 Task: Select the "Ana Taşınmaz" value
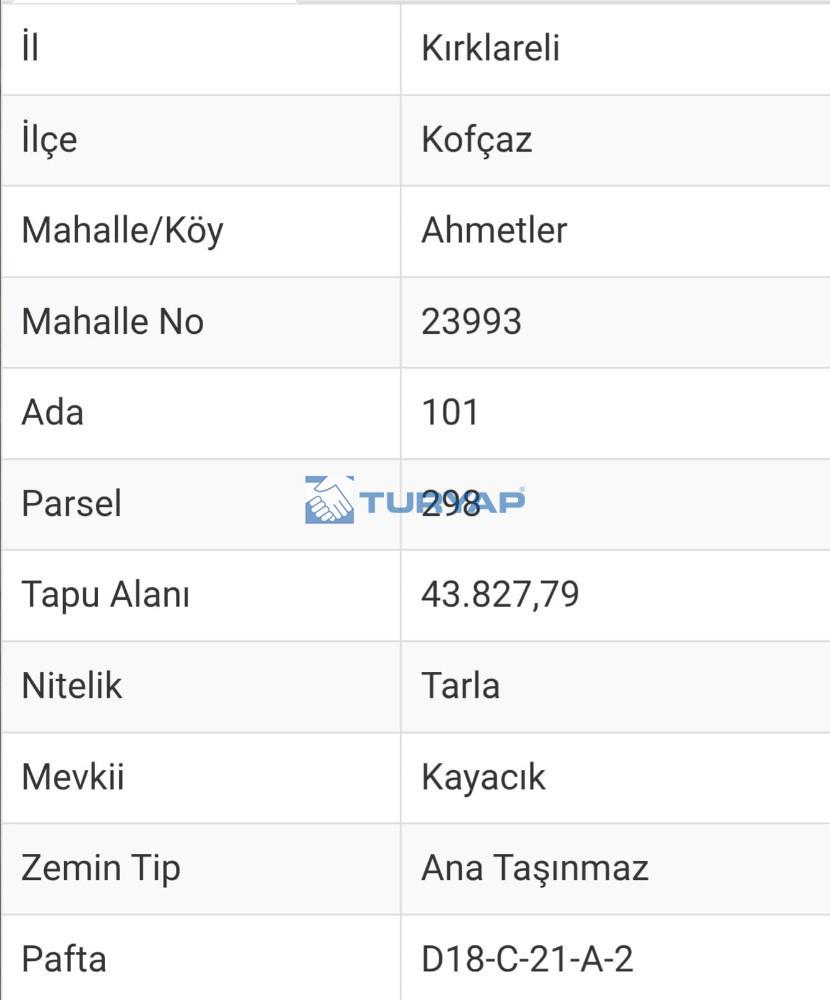click(x=535, y=867)
